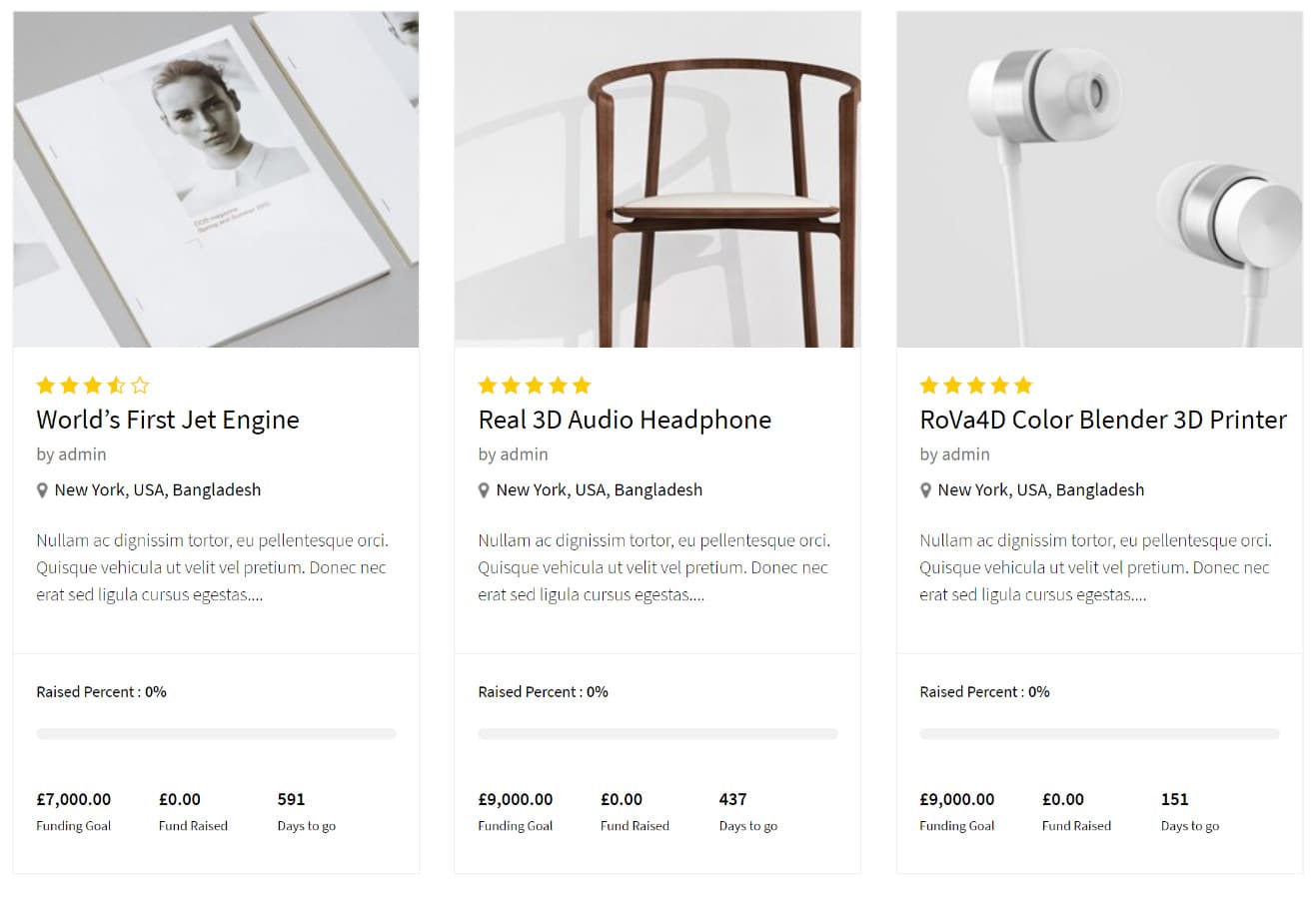Viewport: 1316px width, 897px height.
Task: Click admin on the Jet Engine card
Action: (x=83, y=453)
